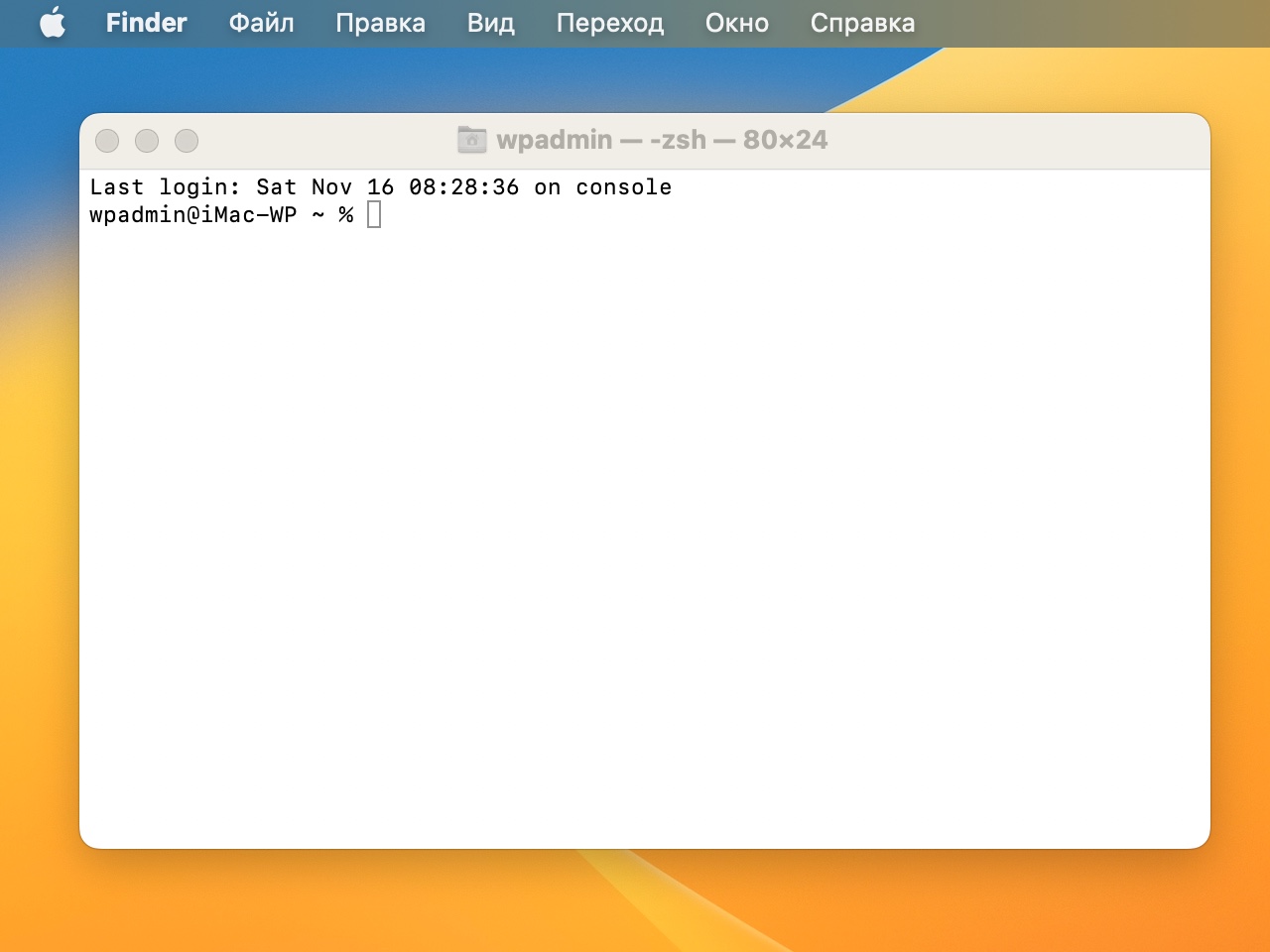Click the window title wpadmin — -zsh — 80×24
The height and width of the screenshot is (952, 1270).
(663, 140)
